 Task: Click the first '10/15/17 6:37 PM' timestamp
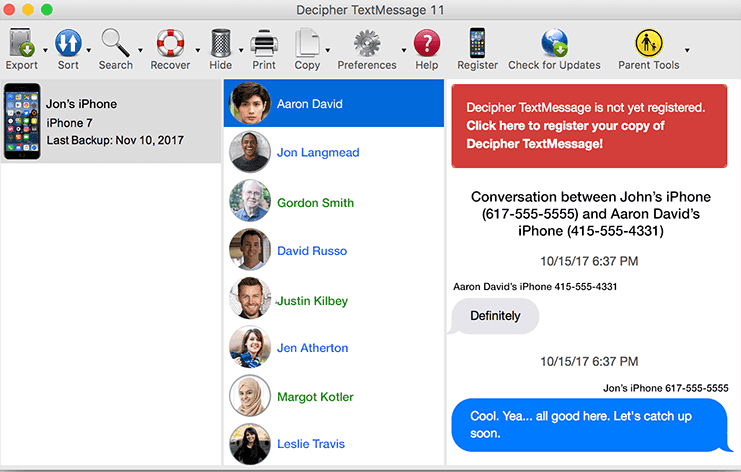(589, 261)
